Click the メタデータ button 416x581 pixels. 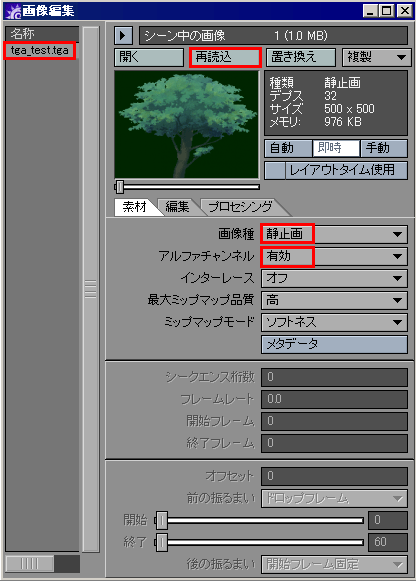pos(334,345)
